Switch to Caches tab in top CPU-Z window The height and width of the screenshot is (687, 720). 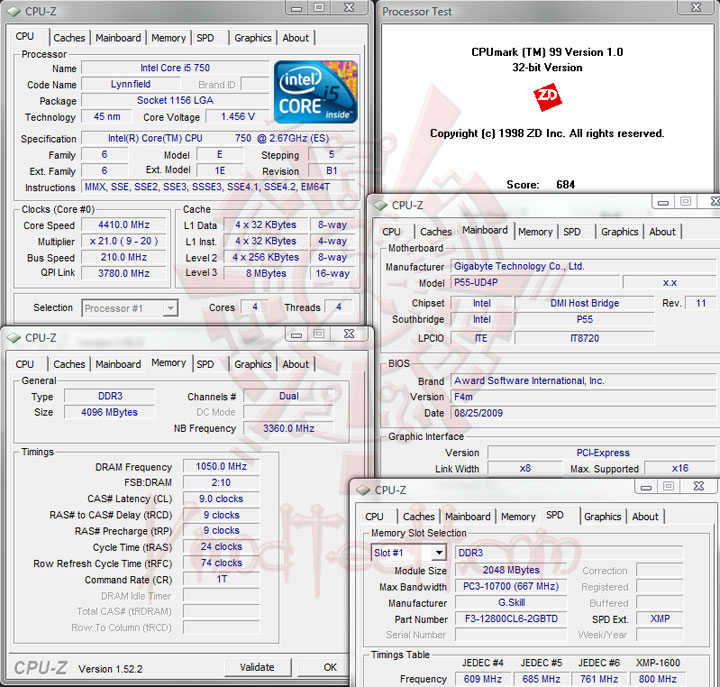69,38
